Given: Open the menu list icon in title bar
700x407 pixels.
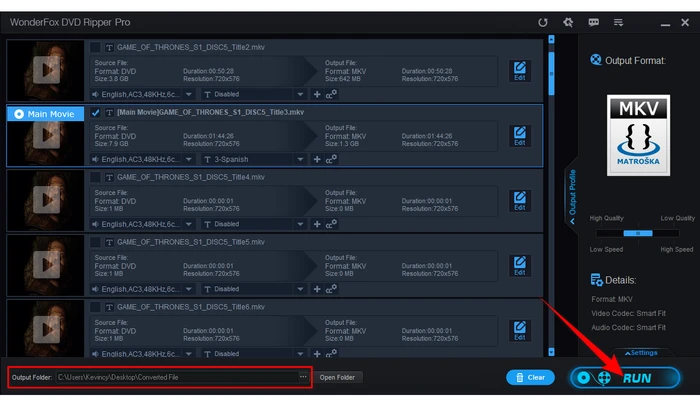Looking at the screenshot, I should (618, 22).
